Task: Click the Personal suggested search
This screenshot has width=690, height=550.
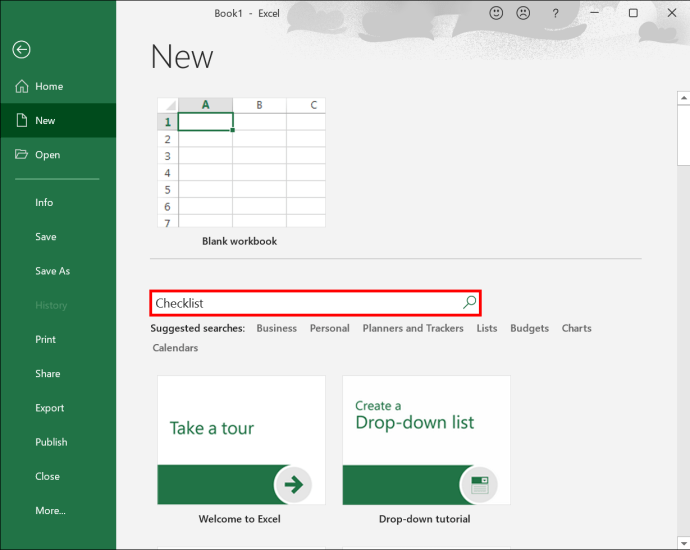Action: pos(330,328)
